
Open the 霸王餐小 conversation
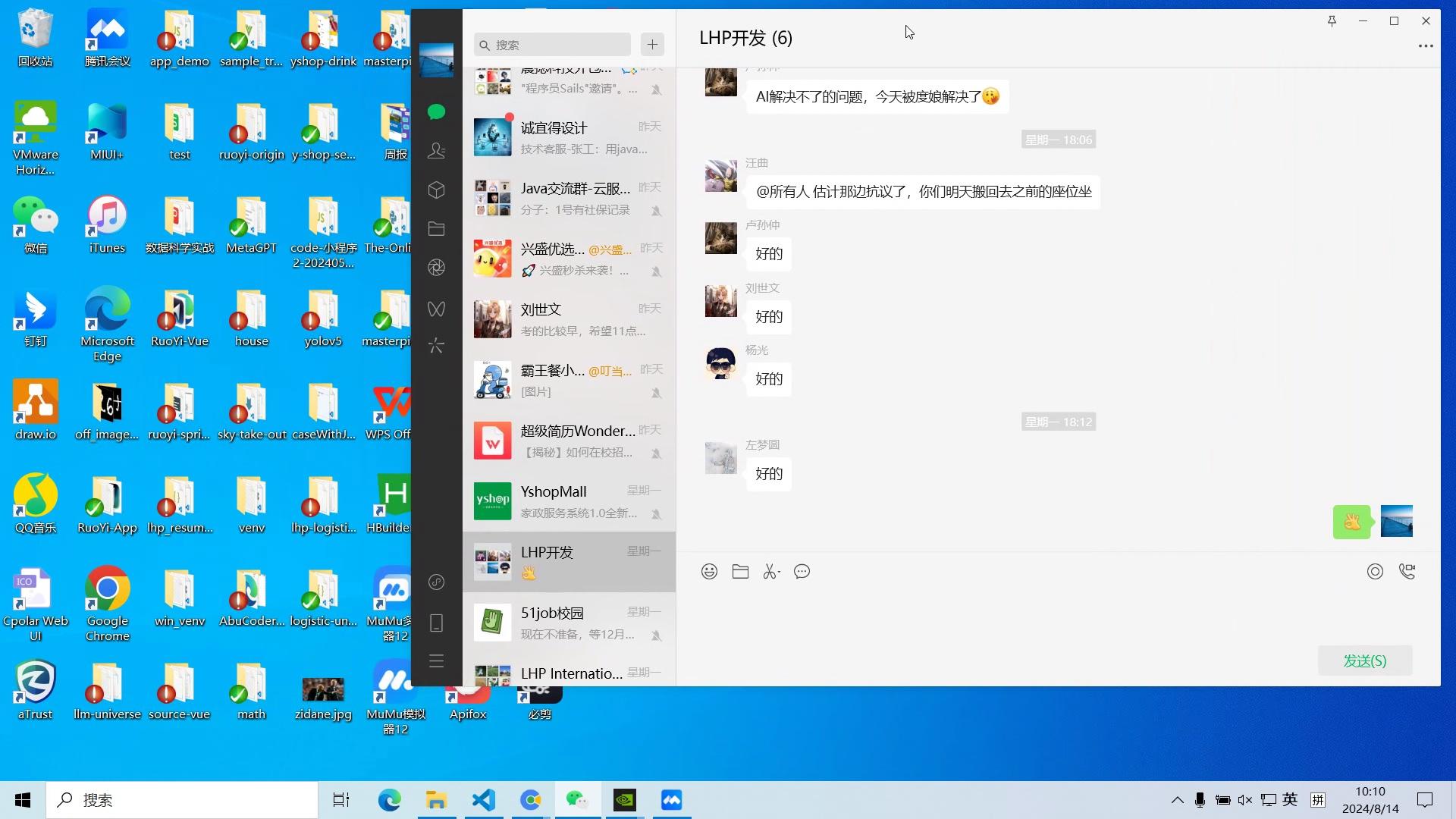pyautogui.click(x=569, y=380)
